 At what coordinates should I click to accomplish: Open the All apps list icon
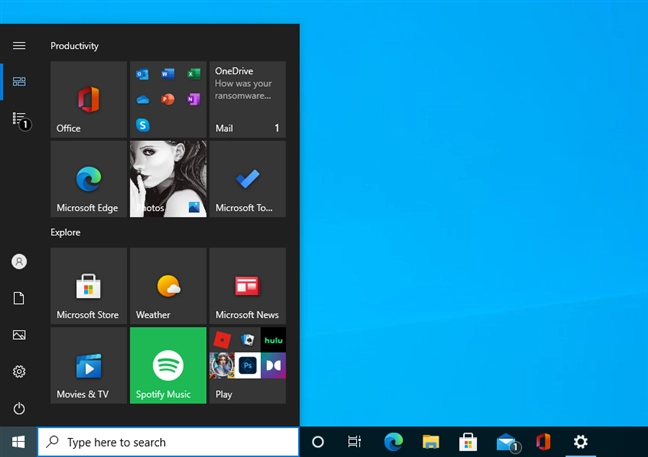tap(20, 120)
